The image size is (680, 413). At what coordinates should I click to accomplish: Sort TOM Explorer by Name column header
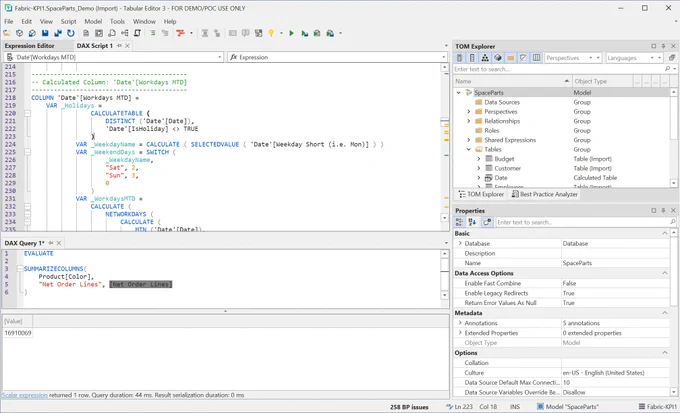(x=513, y=81)
